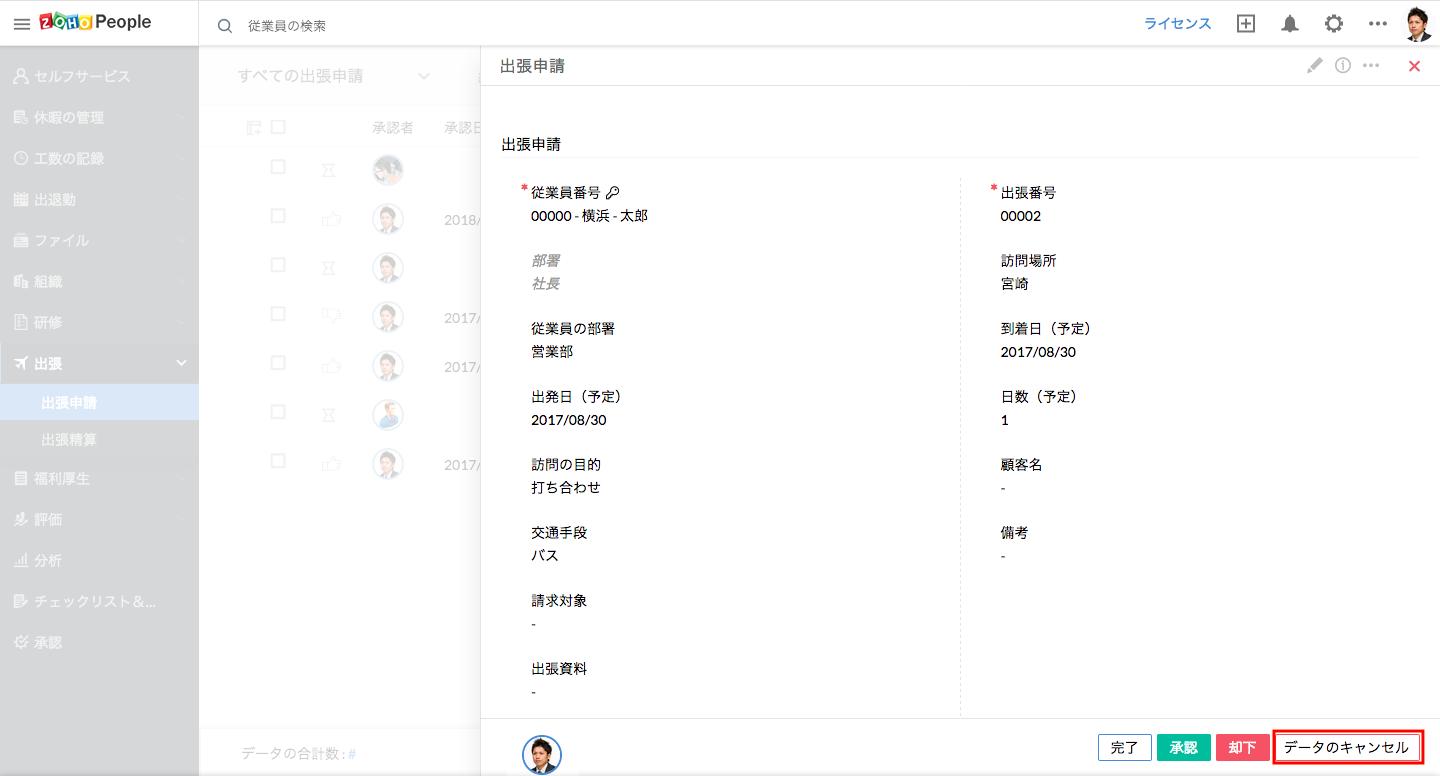
Task: Open the 分析 menu item
Action: point(99,560)
